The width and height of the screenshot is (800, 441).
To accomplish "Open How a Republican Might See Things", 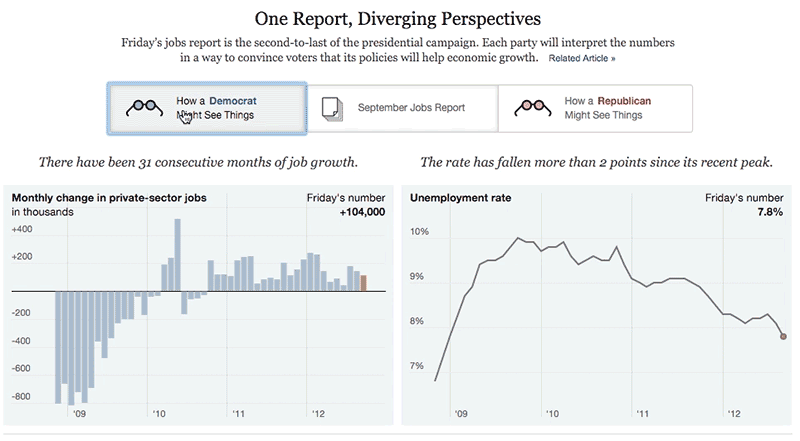I will 595,108.
